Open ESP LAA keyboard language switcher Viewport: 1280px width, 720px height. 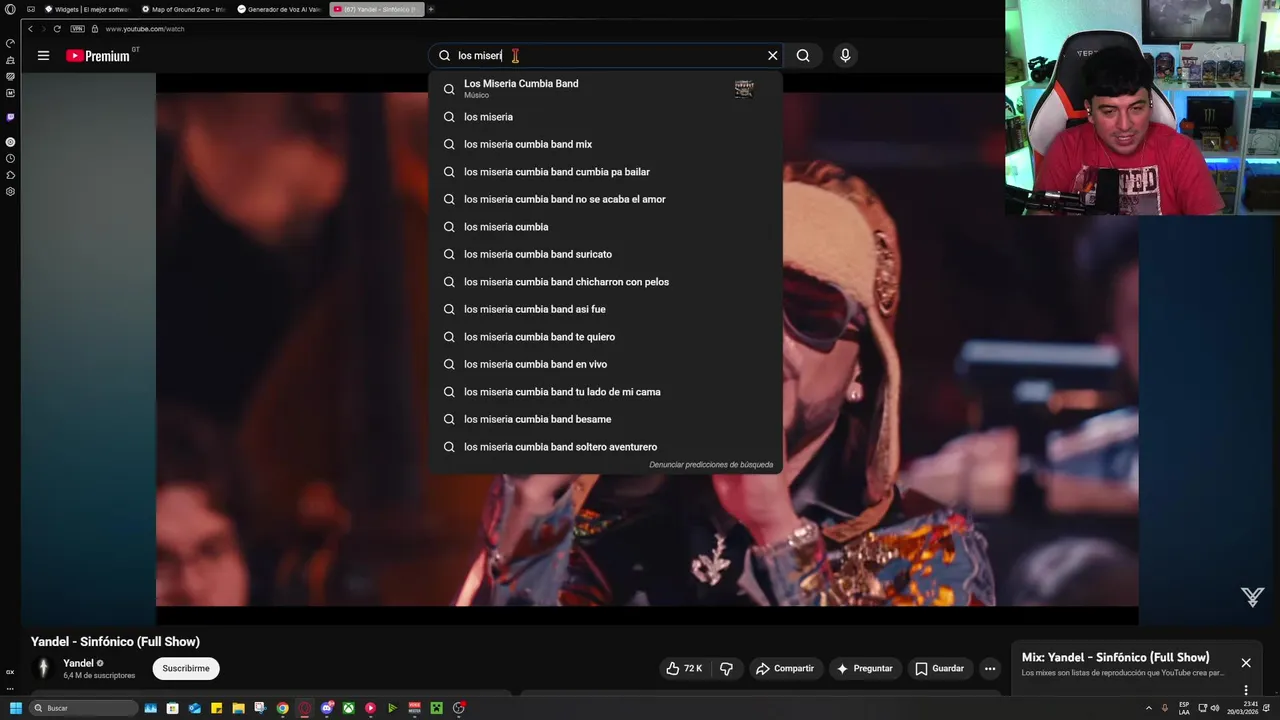(x=1184, y=708)
